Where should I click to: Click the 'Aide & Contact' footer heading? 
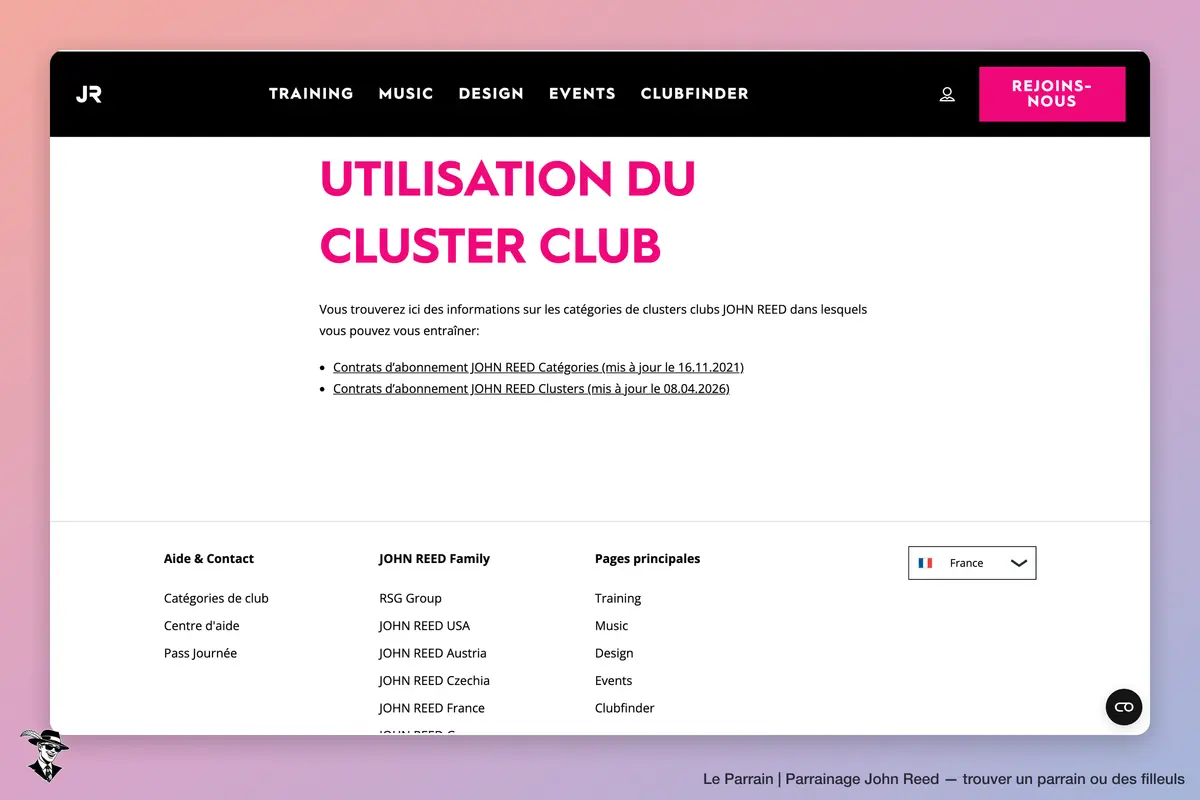[209, 559]
